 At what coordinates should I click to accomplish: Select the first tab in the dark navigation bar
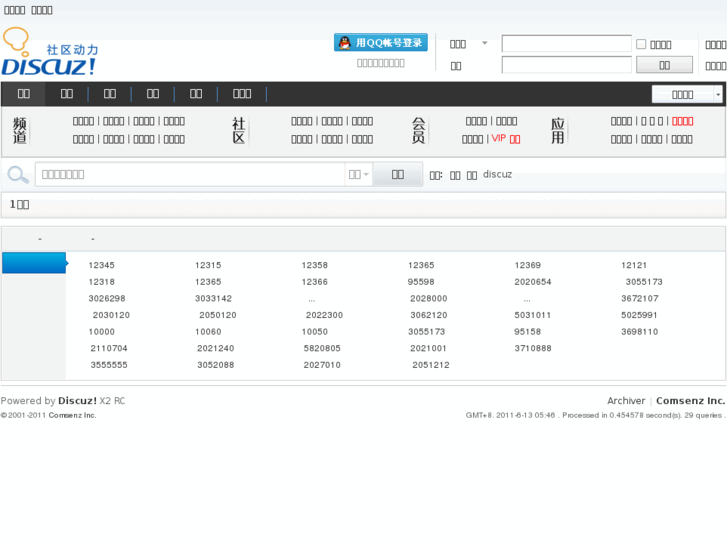24,94
